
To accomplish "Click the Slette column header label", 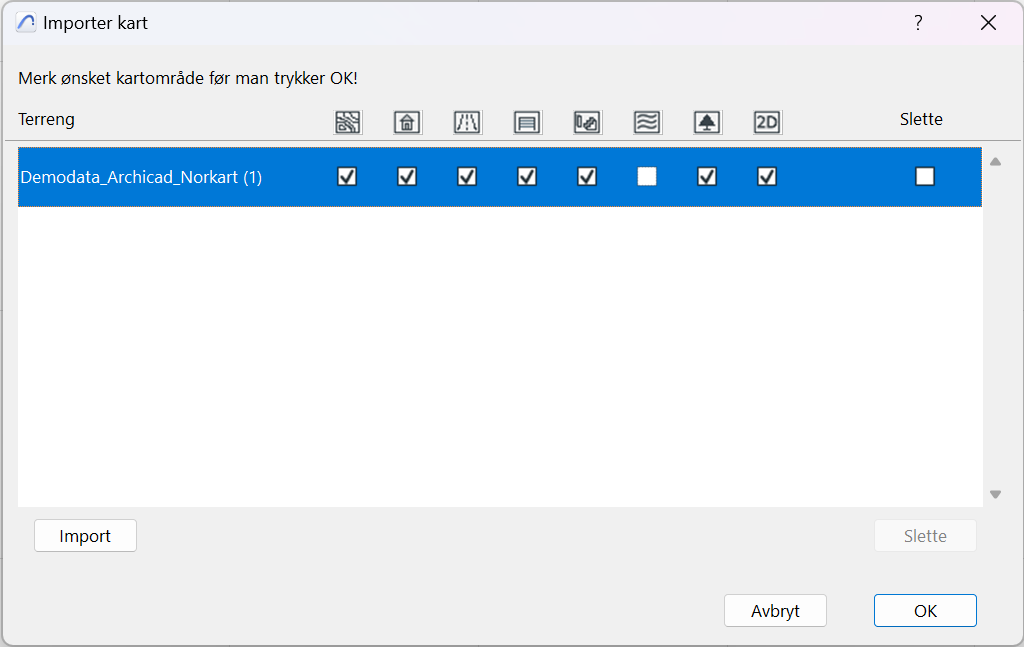I will click(x=921, y=119).
